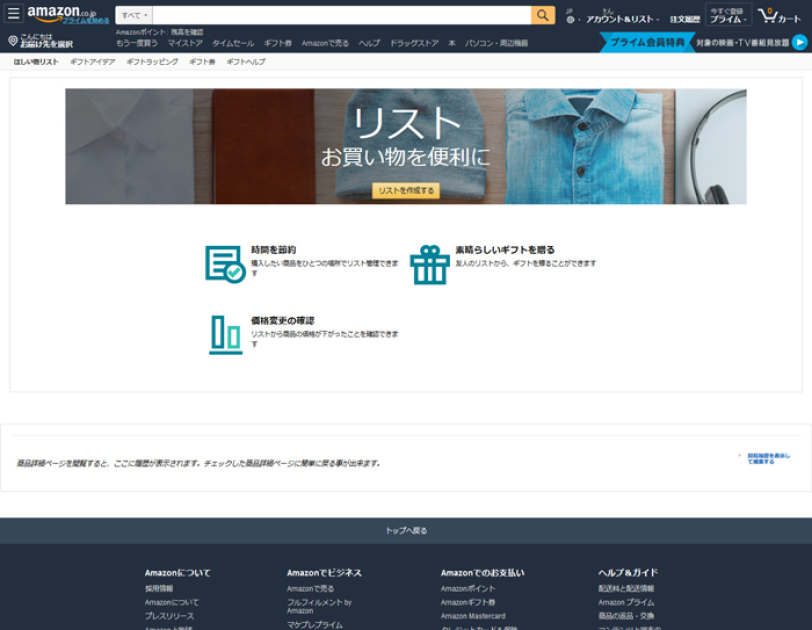
Task: Click the リストを作成する button
Action: tap(406, 191)
